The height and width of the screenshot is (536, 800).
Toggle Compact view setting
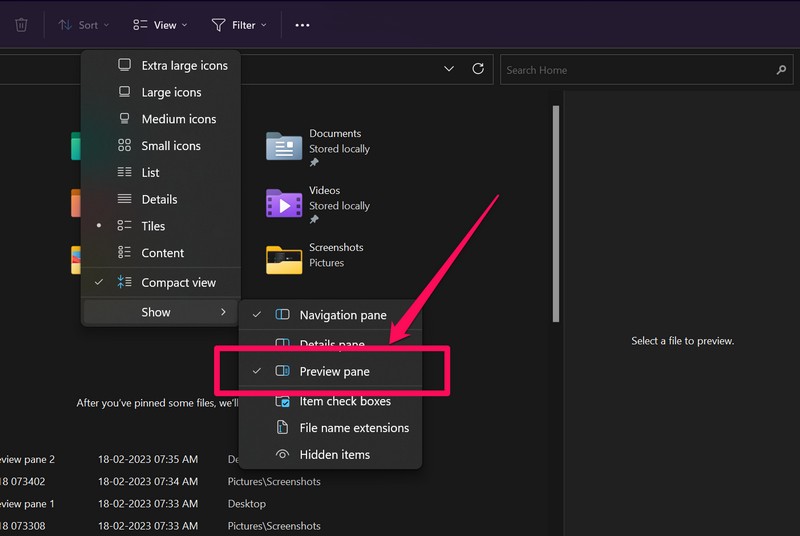click(178, 282)
